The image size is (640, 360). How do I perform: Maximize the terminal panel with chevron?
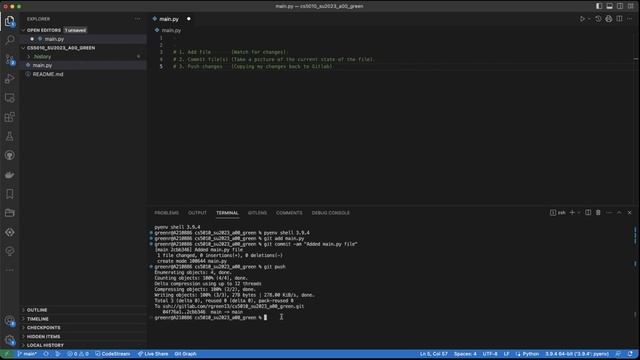click(x=619, y=213)
